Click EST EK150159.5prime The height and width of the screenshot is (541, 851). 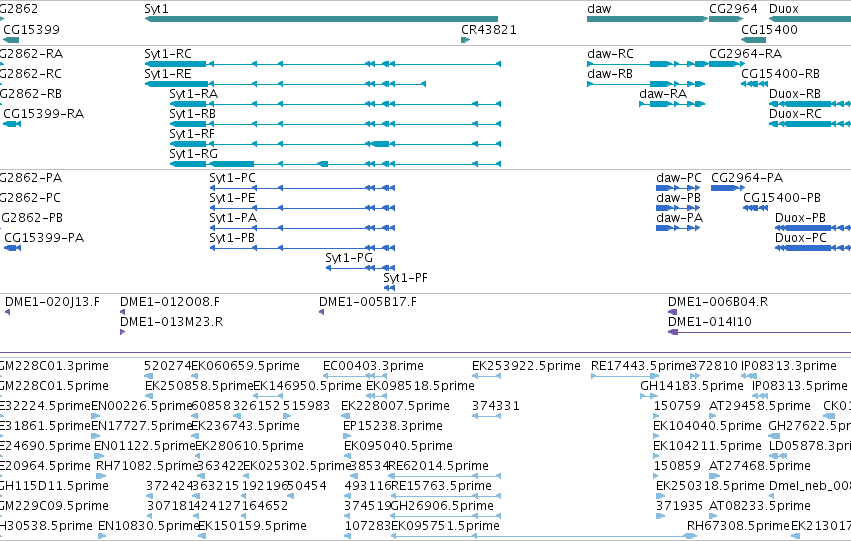click(x=202, y=536)
